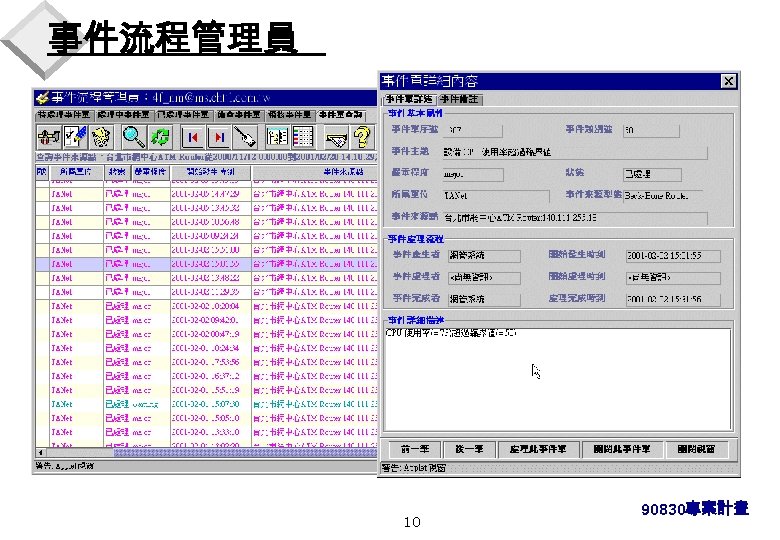The width and height of the screenshot is (780, 540).
Task: Click the 事件處理者 field
Action: [484, 277]
